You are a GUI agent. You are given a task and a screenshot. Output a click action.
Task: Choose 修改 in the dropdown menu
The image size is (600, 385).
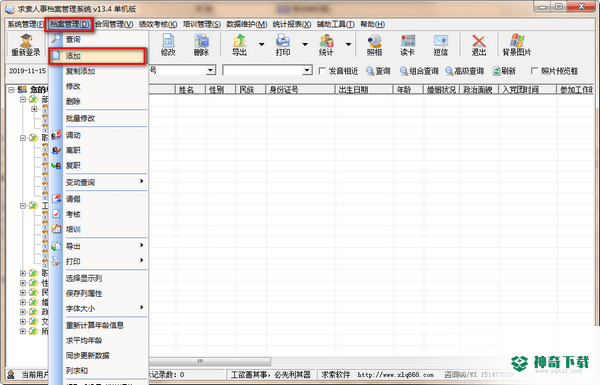[99, 86]
